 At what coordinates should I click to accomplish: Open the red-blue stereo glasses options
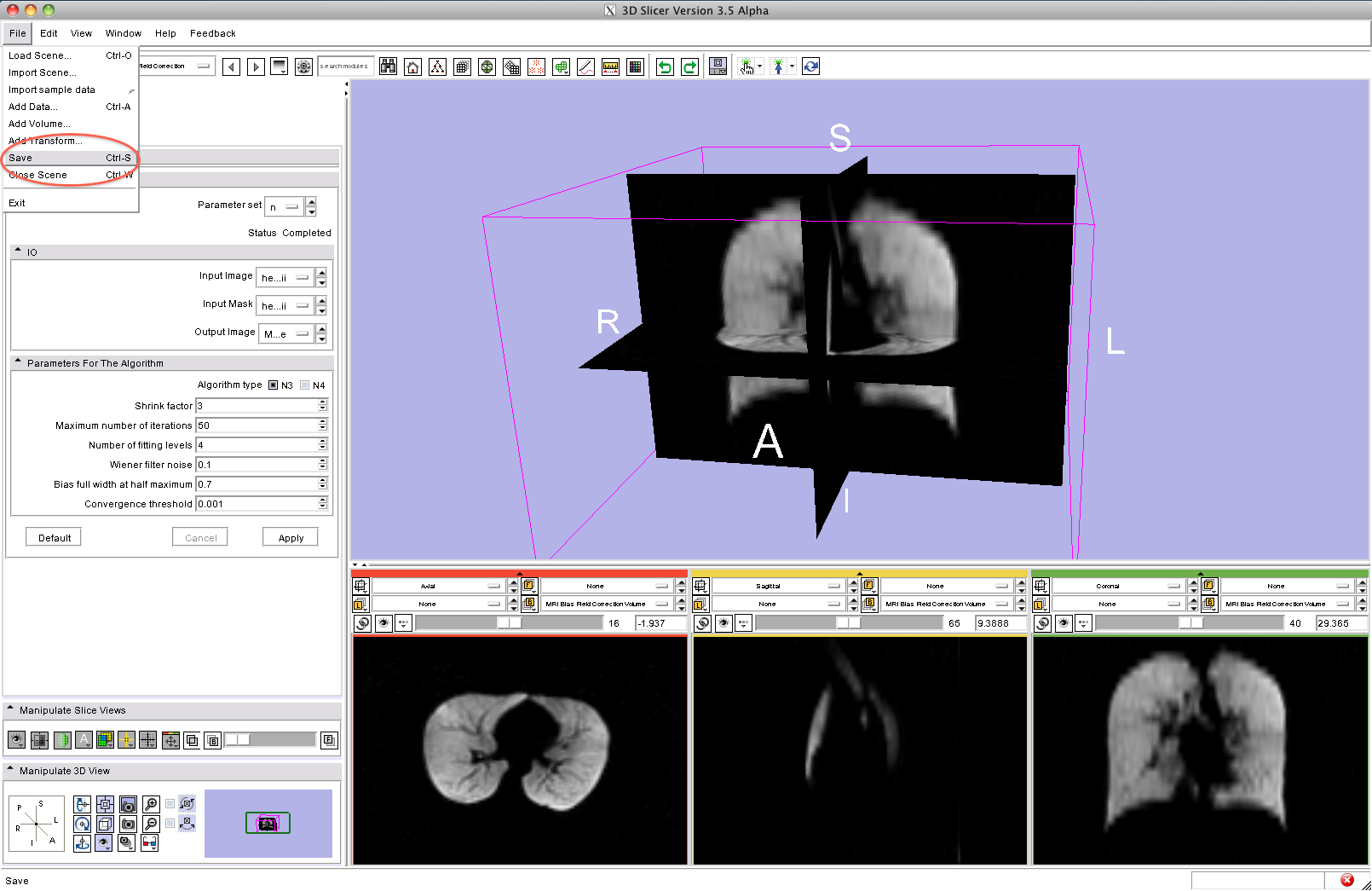point(150,843)
